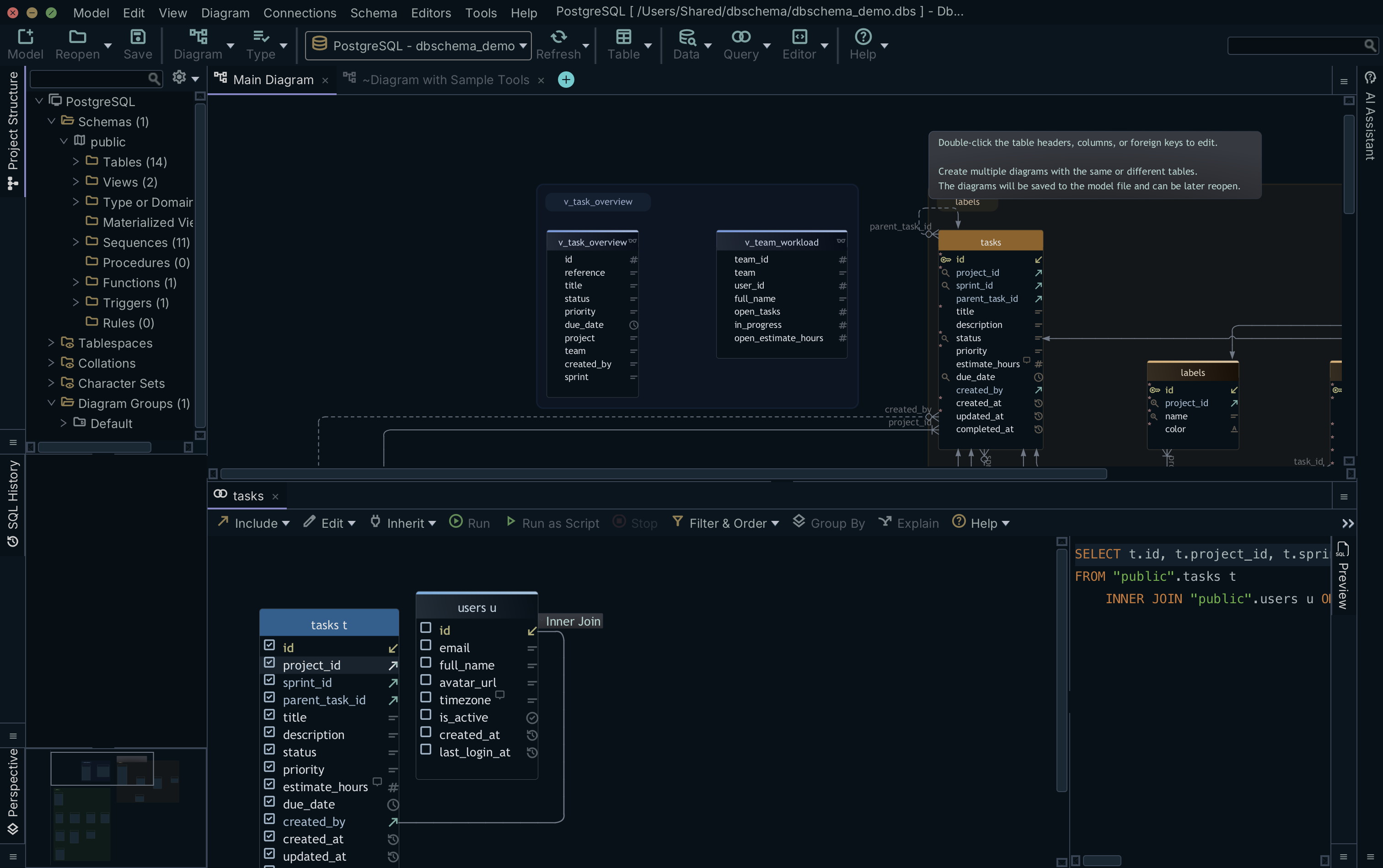Click the Reopen folder icon
This screenshot has width=1383, height=868.
point(77,37)
